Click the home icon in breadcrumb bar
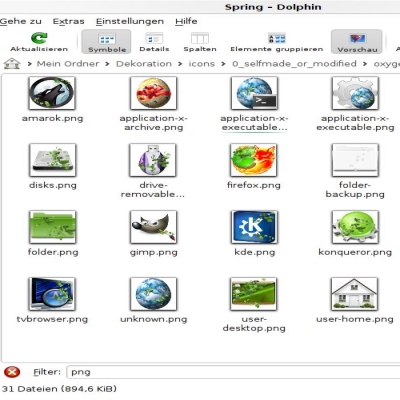400x400 pixels. [x=12, y=64]
